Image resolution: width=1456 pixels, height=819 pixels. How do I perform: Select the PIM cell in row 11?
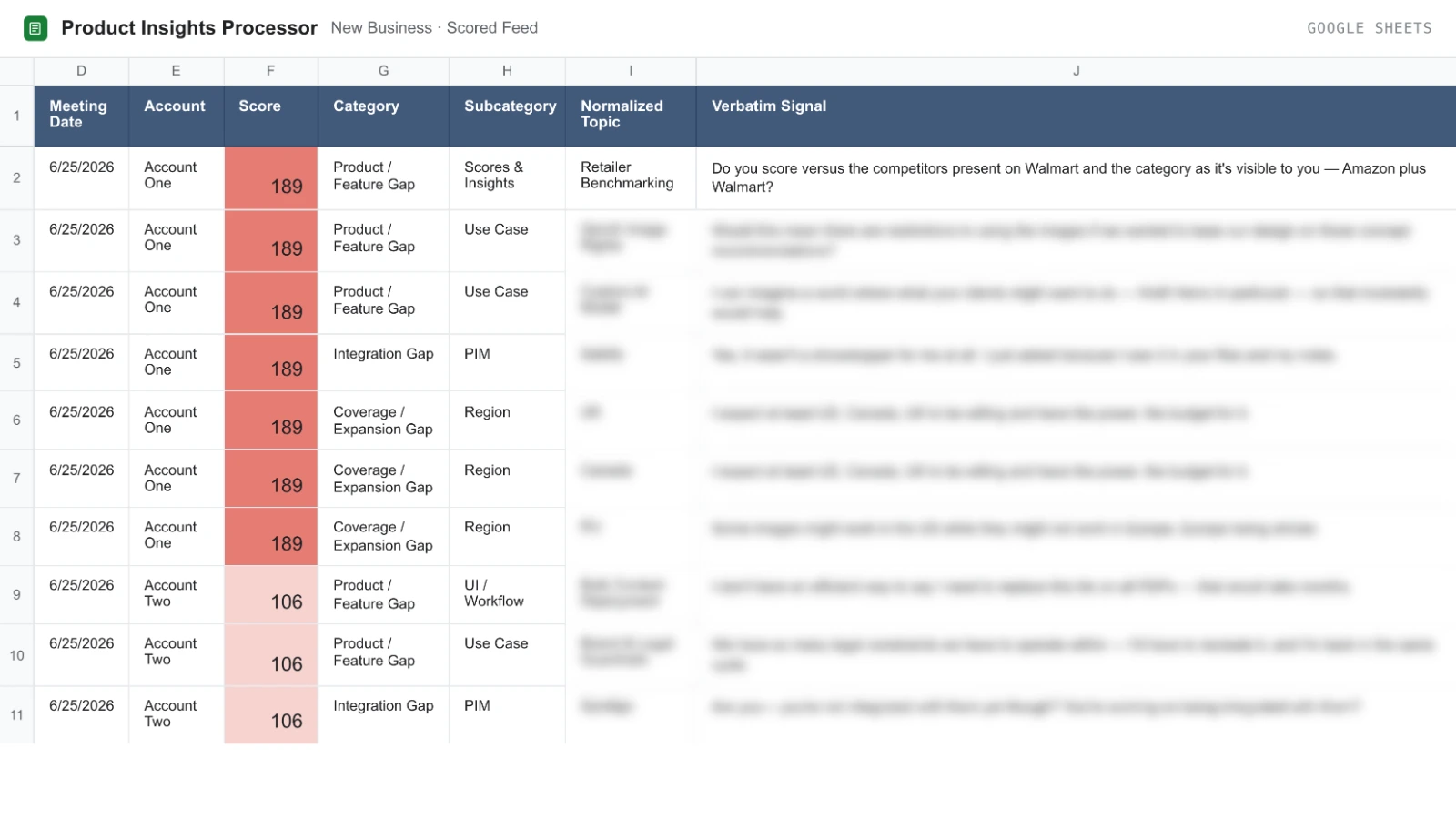(508, 715)
